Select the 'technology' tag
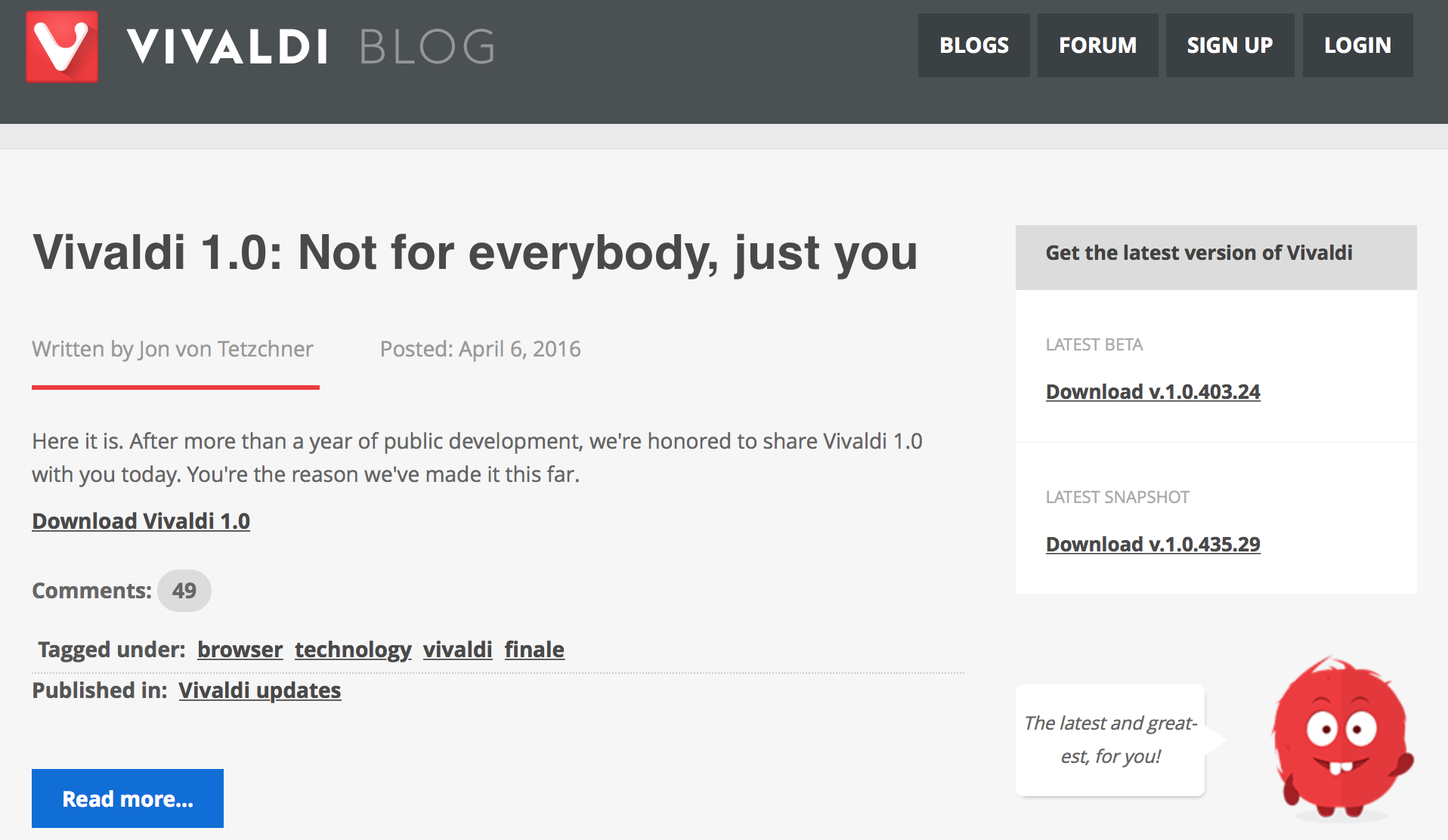Screen dimensions: 1448x840 point(353,650)
